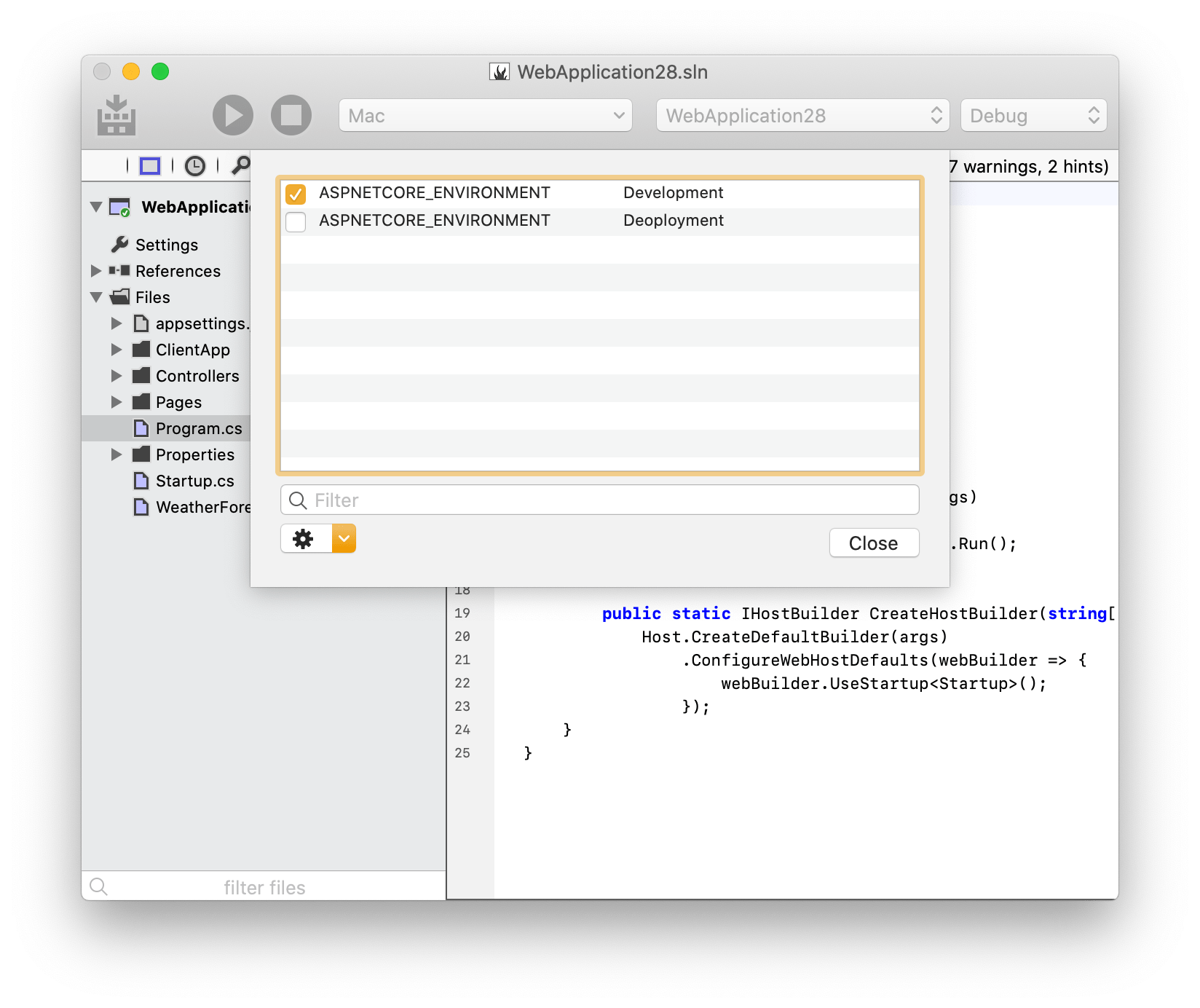Collapse the WebApplication project tree node
Viewport: 1200px width, 1008px height.
(x=96, y=207)
